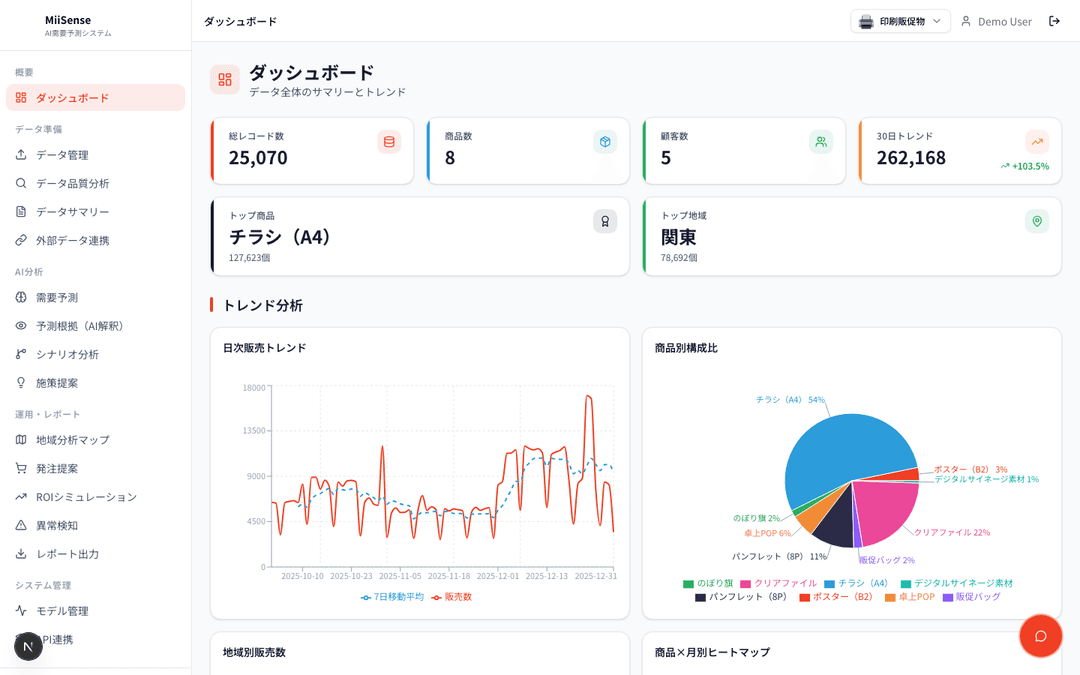The height and width of the screenshot is (675, 1080).
Task: Click the 127,623個 top product quantity
Action: (249, 258)
